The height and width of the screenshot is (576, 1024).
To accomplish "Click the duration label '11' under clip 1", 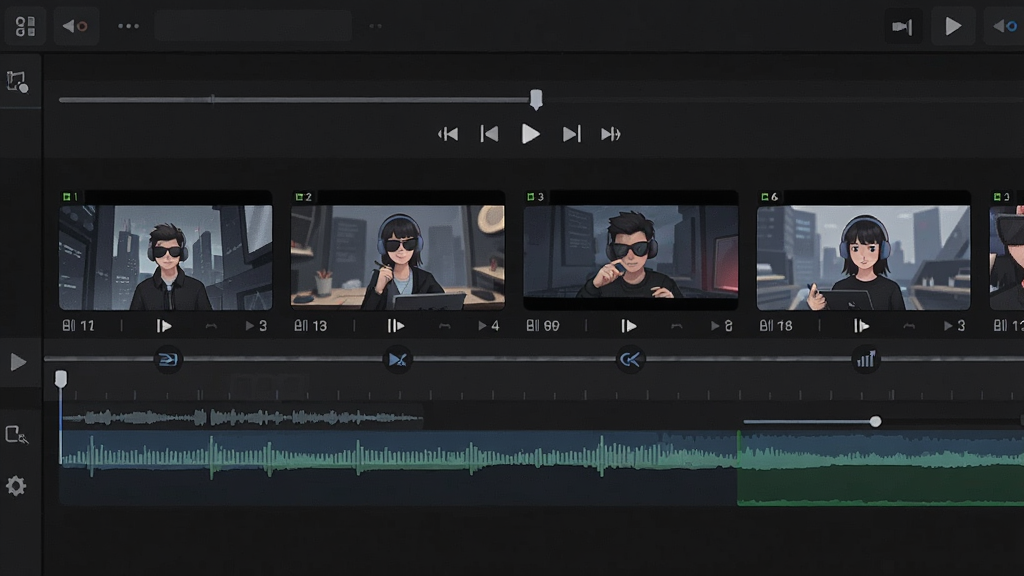I will click(x=87, y=326).
